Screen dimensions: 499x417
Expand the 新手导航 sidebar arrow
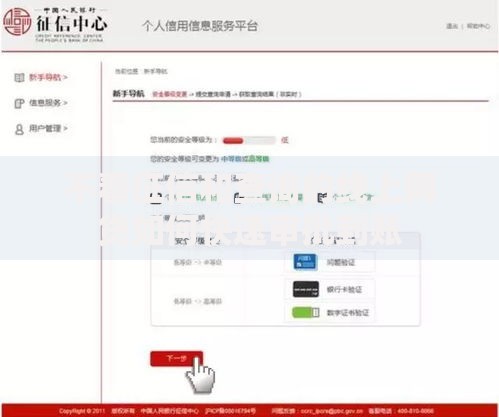coord(65,77)
